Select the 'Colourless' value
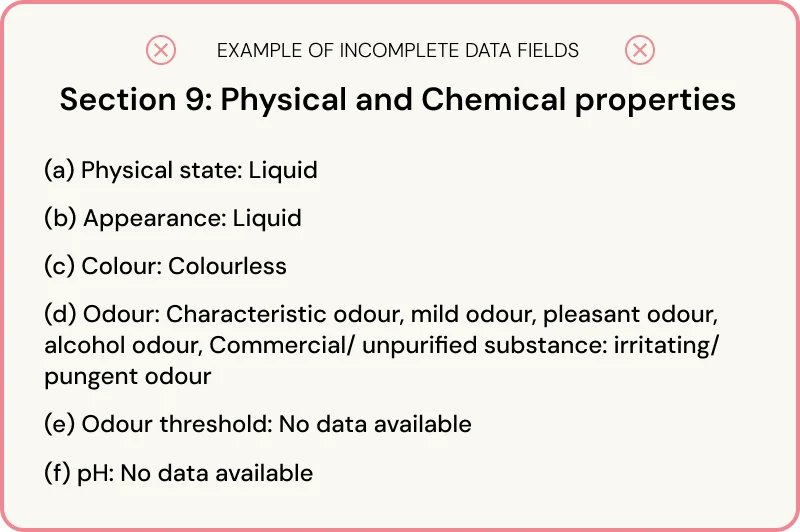The height and width of the screenshot is (532, 800). coord(227,266)
